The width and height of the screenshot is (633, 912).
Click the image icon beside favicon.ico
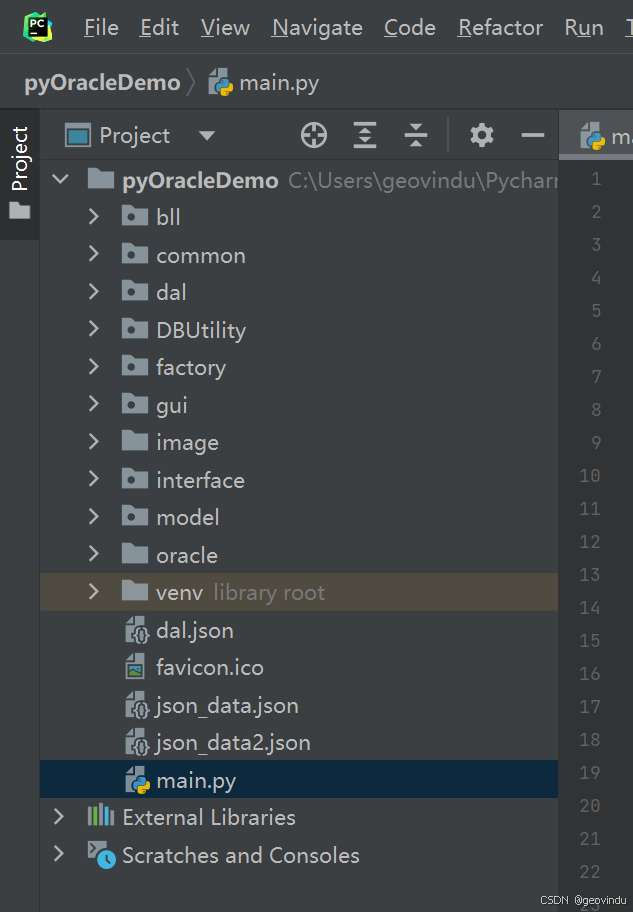pyautogui.click(x=135, y=667)
